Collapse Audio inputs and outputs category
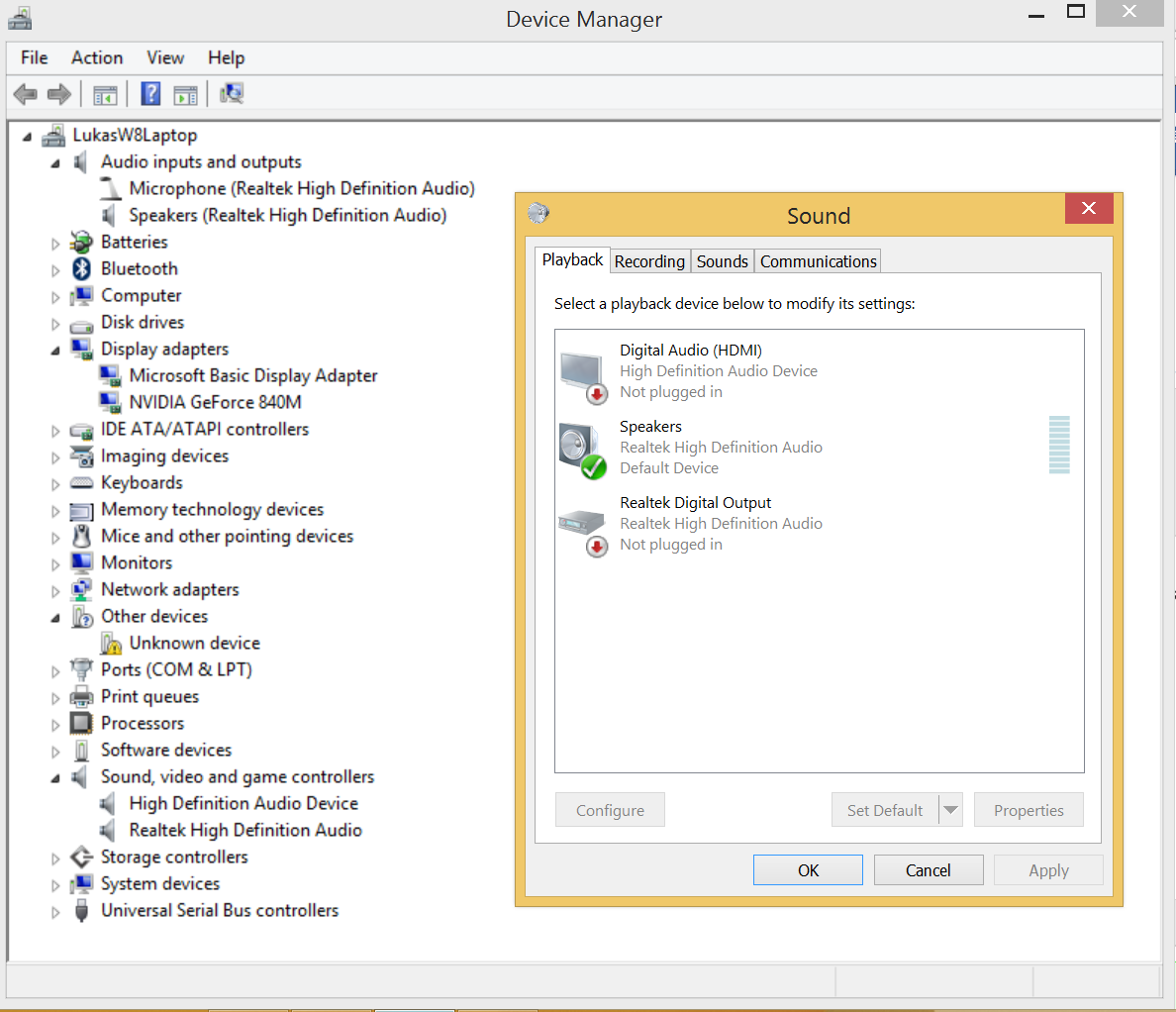 [x=54, y=162]
